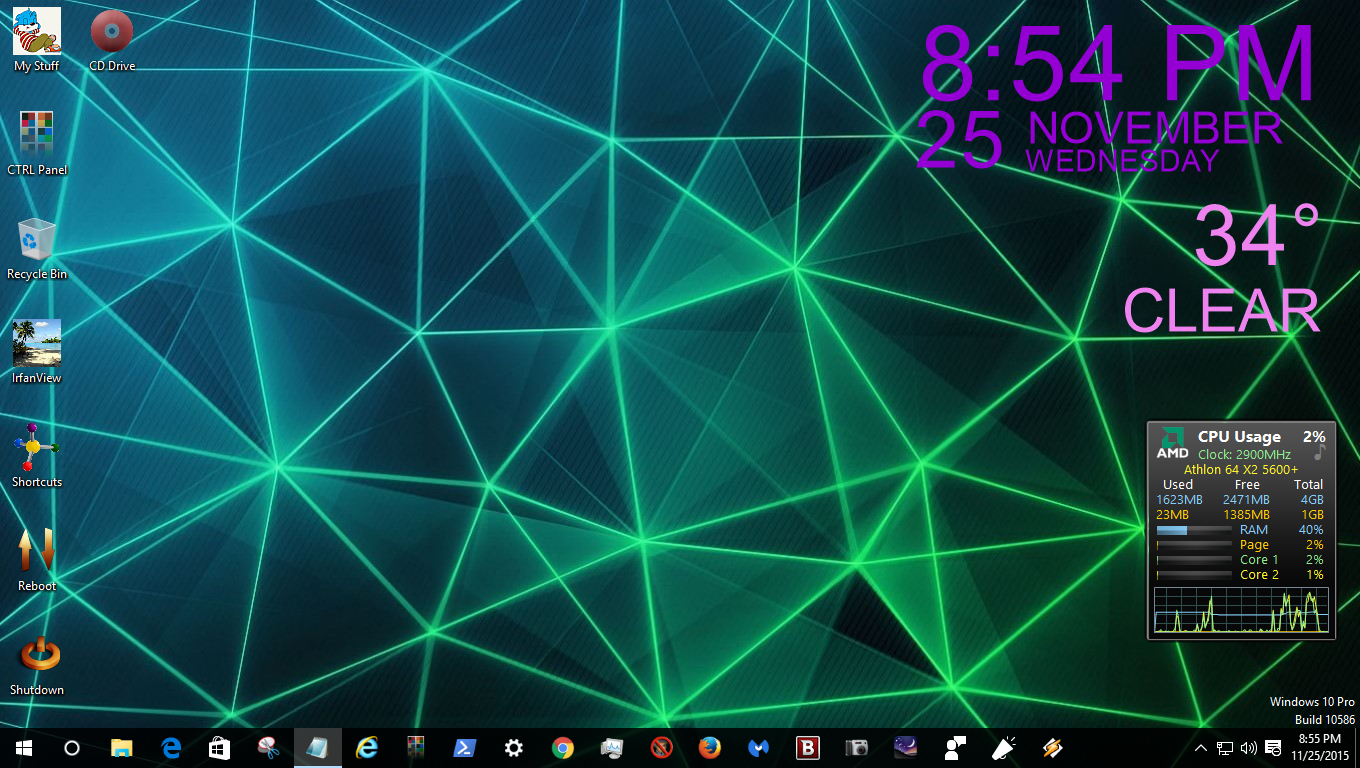Click the music note in CPU gadget
1360x768 pixels.
coord(1319,453)
